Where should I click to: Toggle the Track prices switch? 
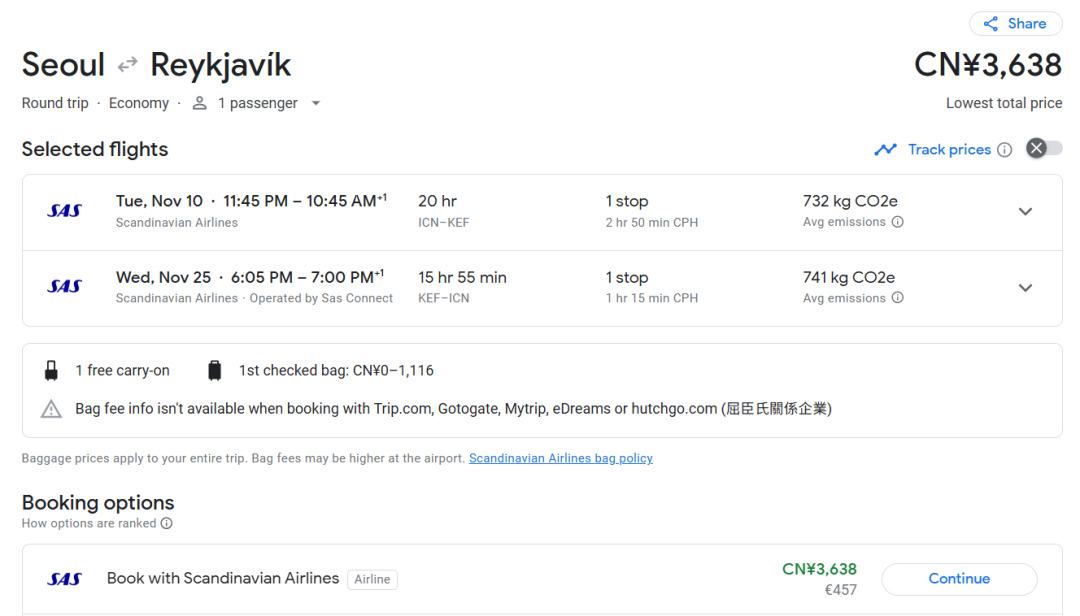pos(1043,149)
